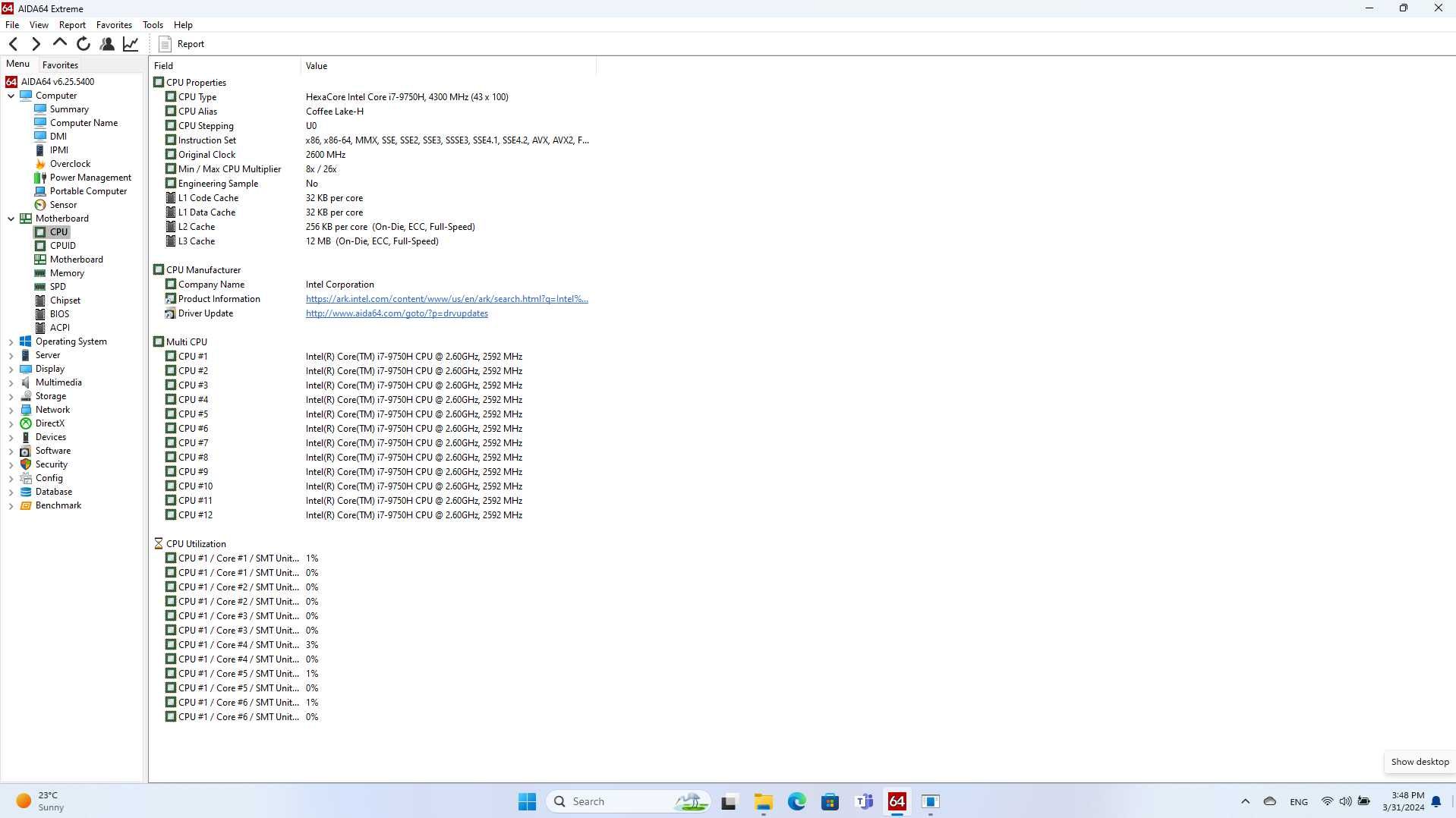Screen dimensions: 1456x818
Task: Select the Software icon in tree
Action: (x=26, y=451)
